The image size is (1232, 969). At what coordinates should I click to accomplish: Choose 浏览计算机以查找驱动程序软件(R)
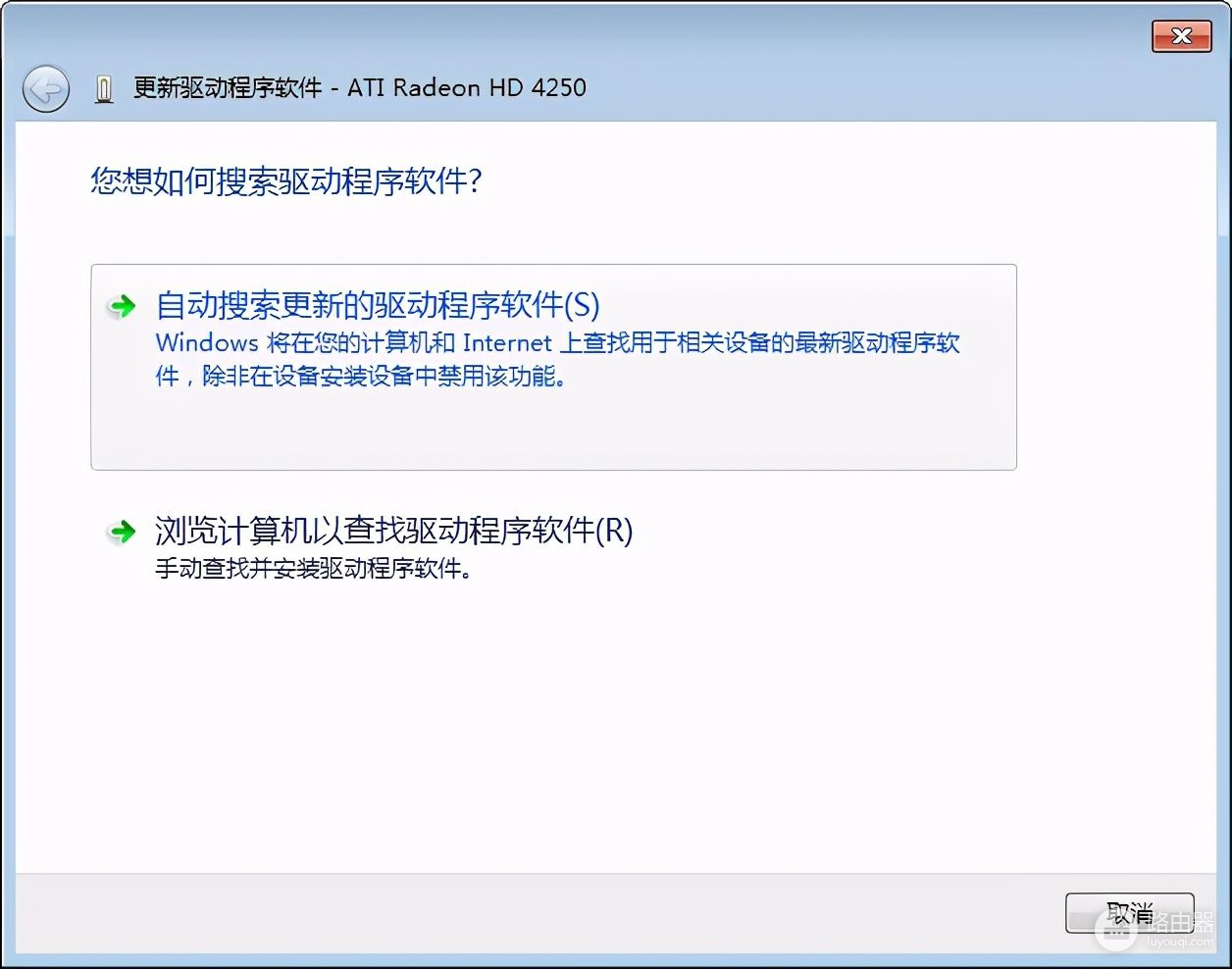[x=393, y=531]
